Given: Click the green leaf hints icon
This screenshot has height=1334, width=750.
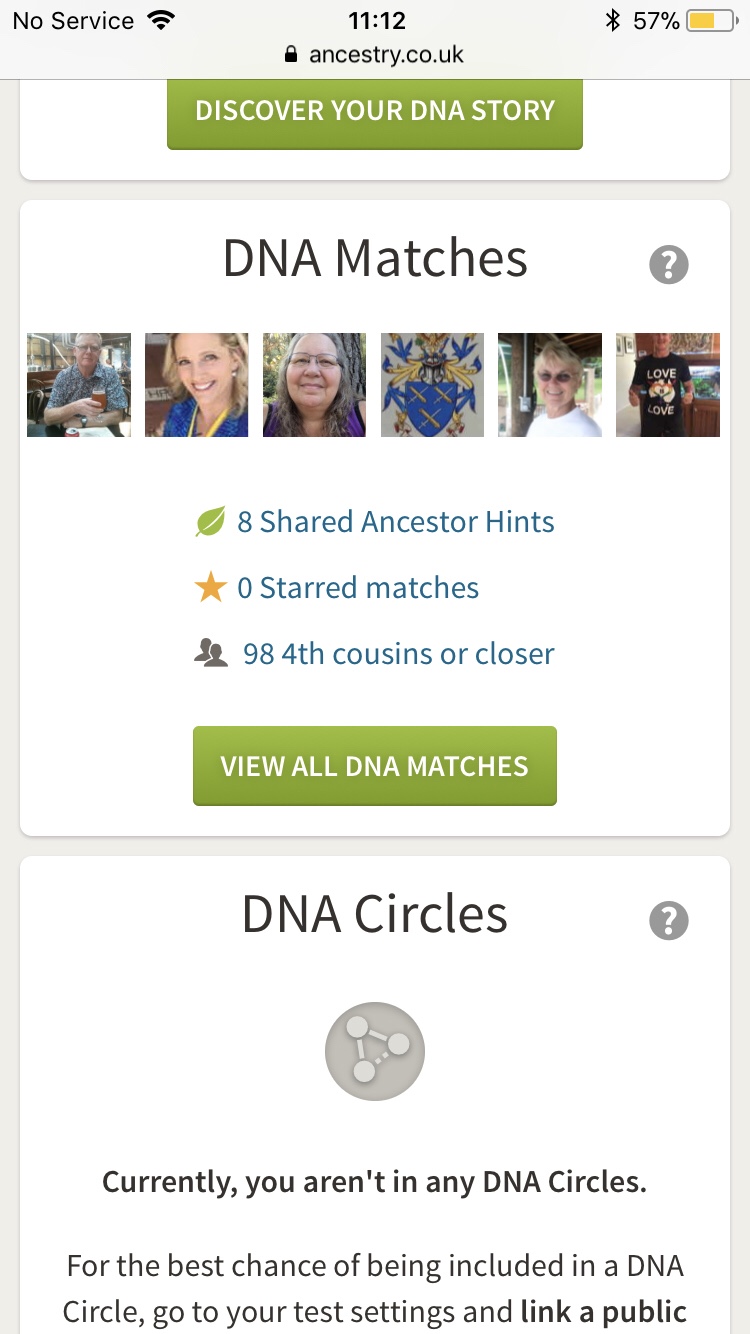Looking at the screenshot, I should pos(210,522).
